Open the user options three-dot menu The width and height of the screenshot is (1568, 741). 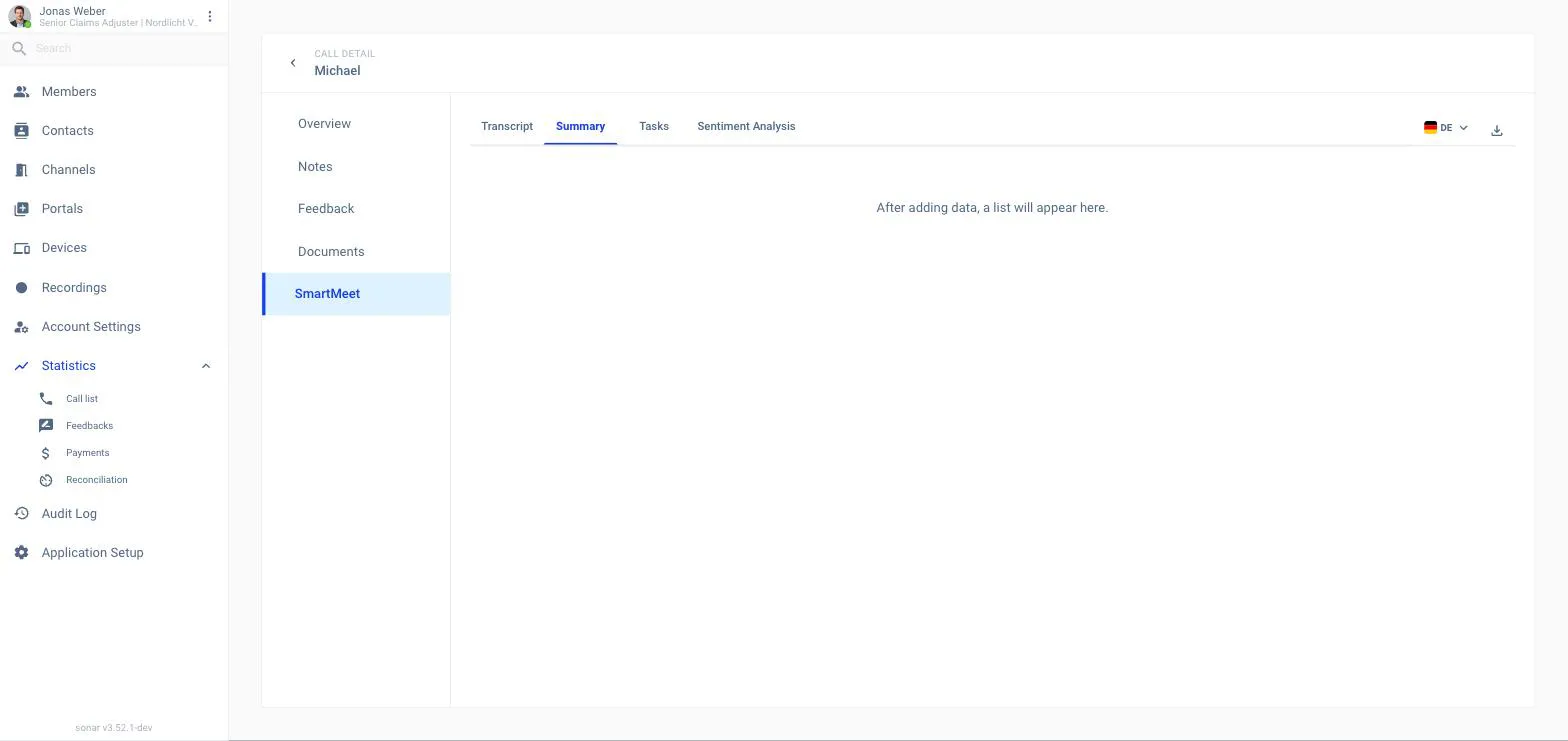click(210, 16)
